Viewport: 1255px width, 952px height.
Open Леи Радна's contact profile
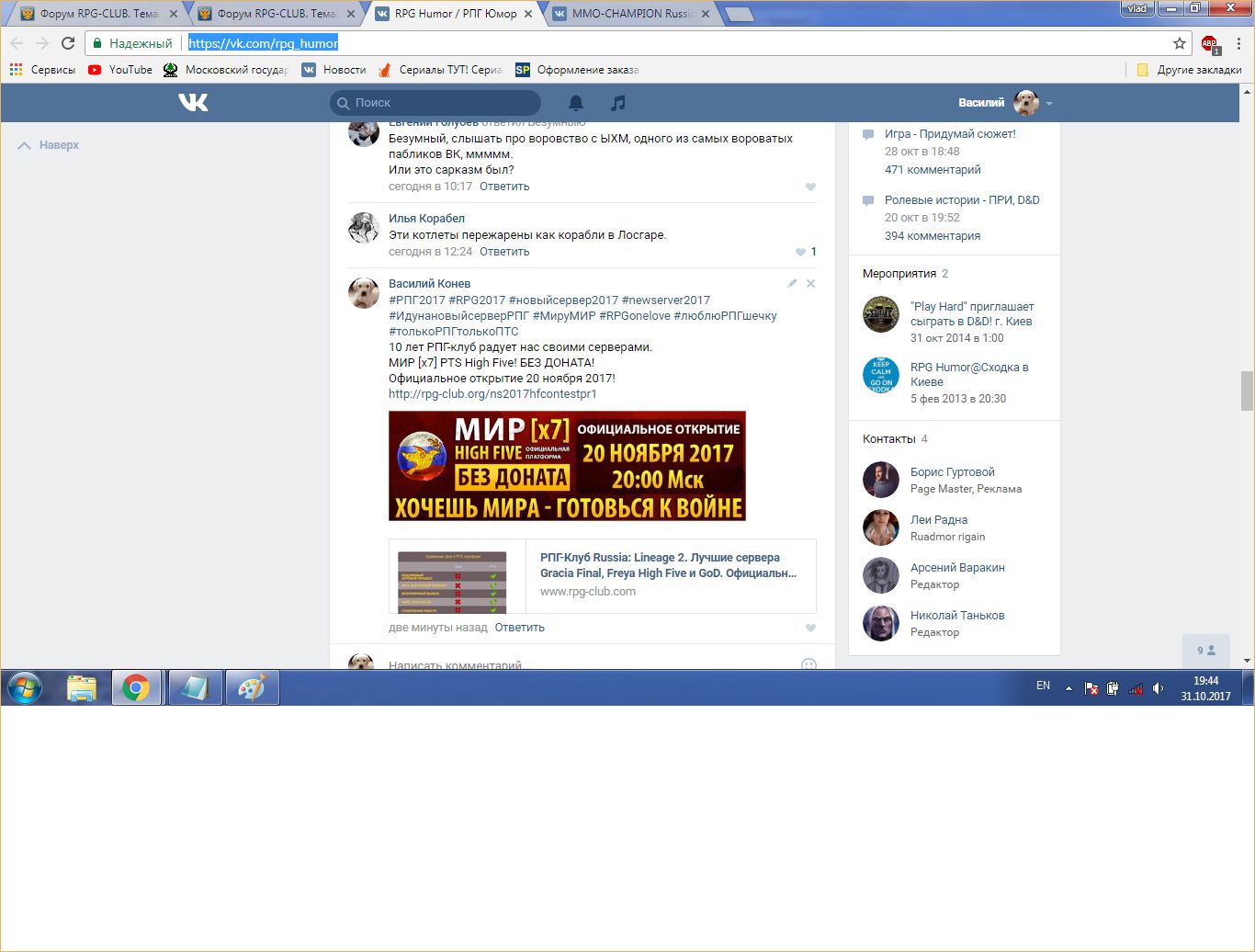939,520
